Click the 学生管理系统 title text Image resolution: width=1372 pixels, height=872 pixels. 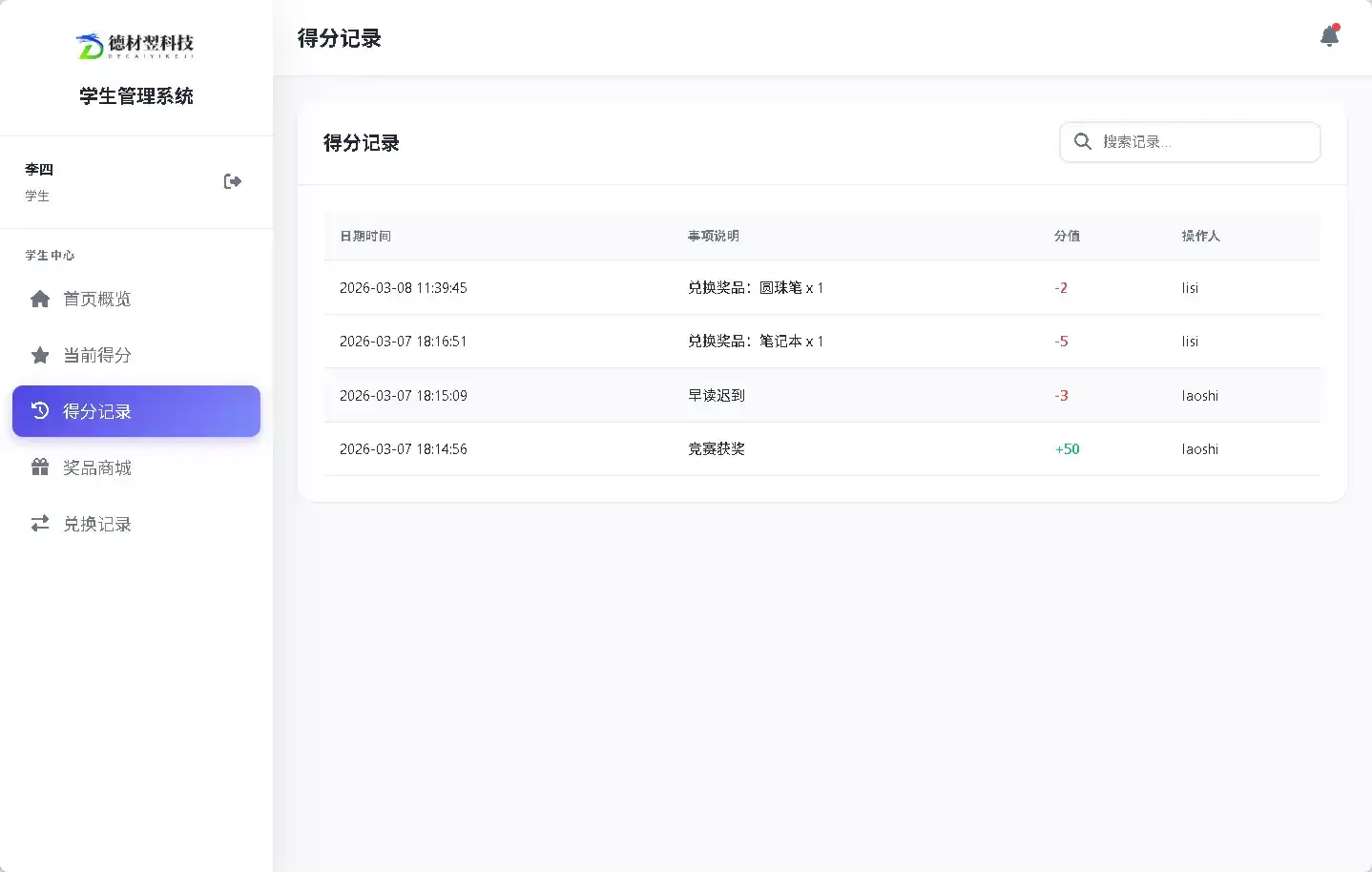pyautogui.click(x=135, y=96)
